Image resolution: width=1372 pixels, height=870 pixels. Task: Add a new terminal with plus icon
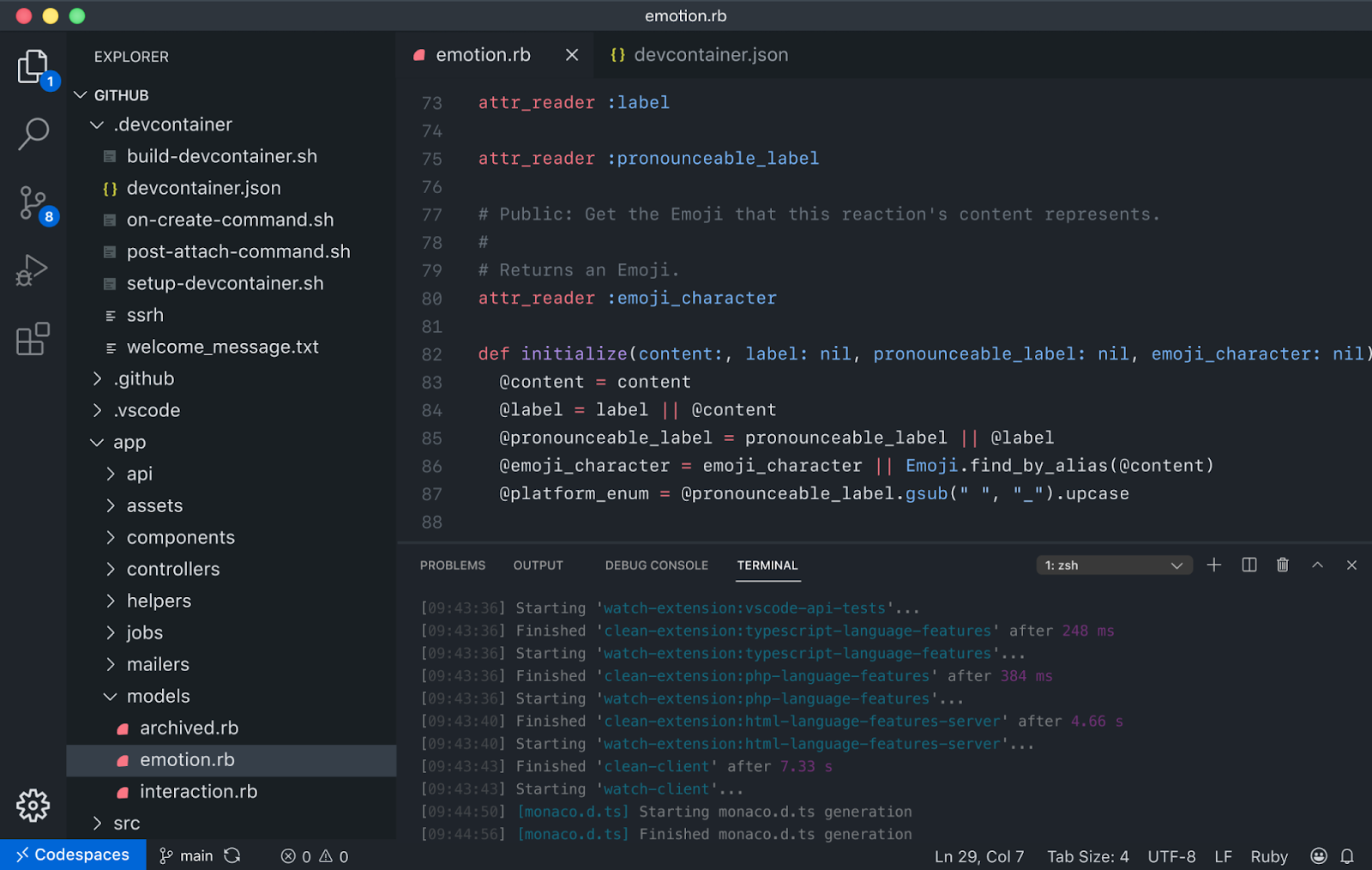click(x=1214, y=565)
